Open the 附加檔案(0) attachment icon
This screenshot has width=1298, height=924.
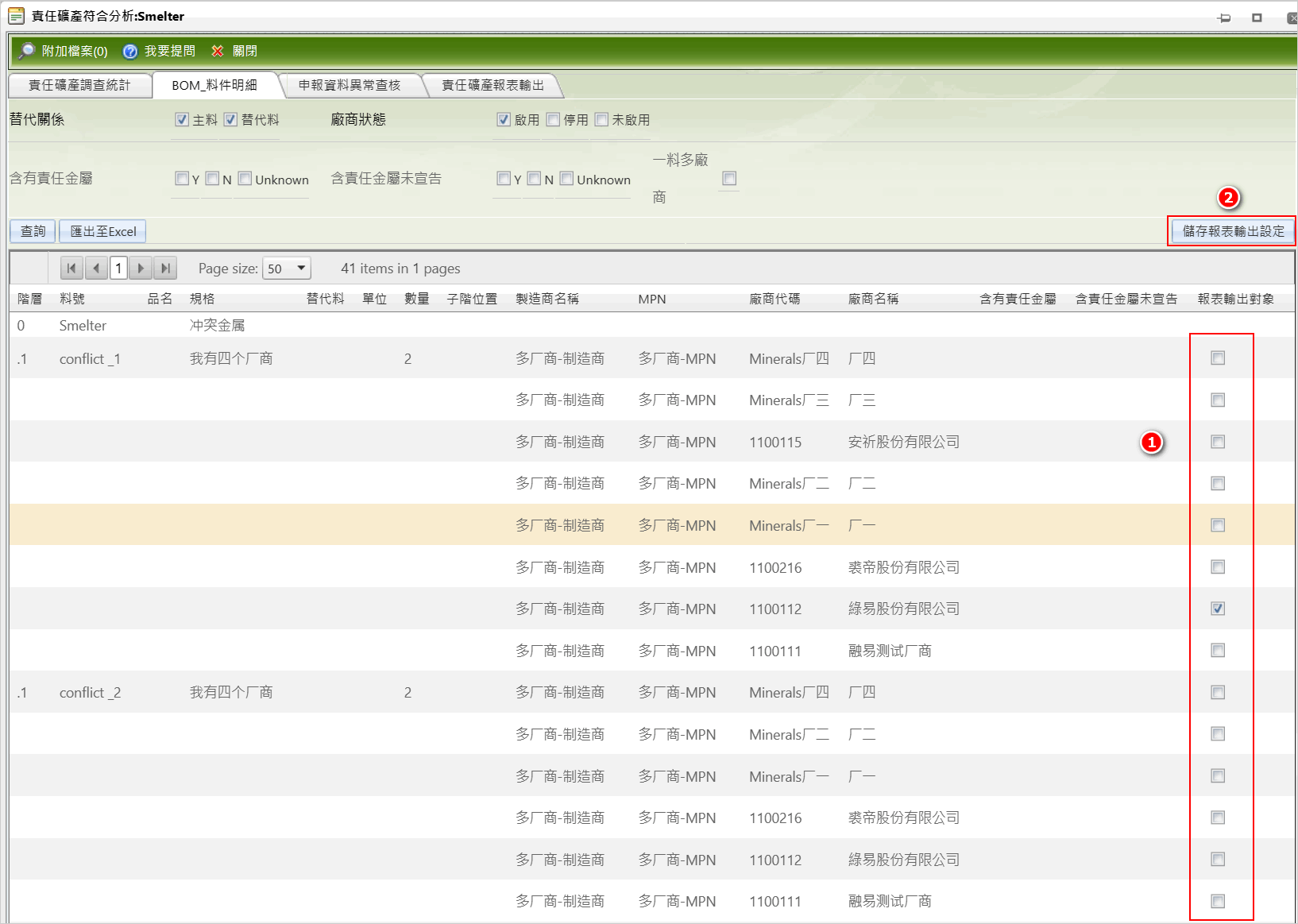pyautogui.click(x=27, y=51)
